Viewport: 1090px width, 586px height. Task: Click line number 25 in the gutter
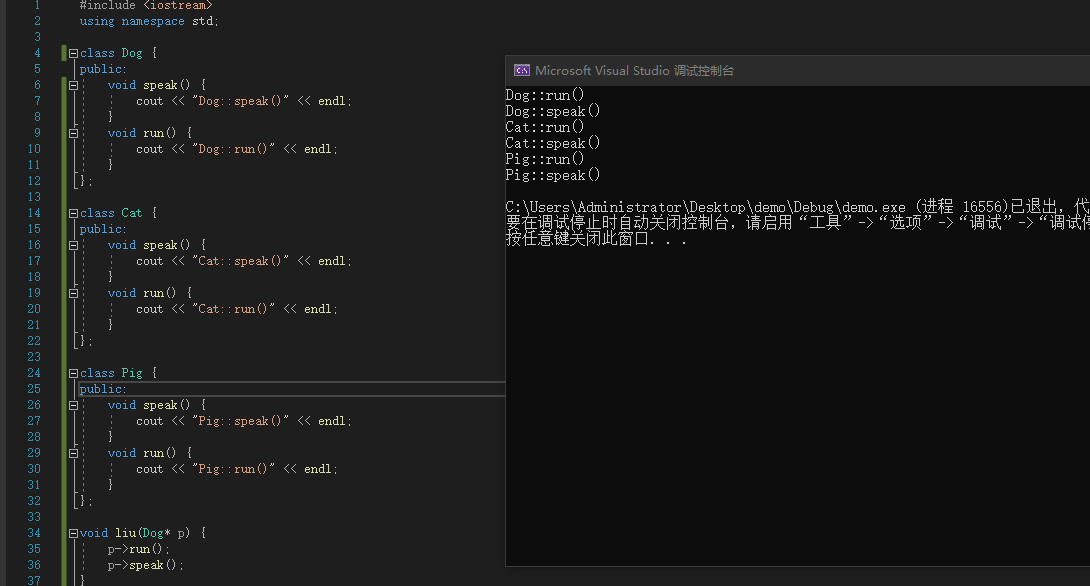[35, 389]
